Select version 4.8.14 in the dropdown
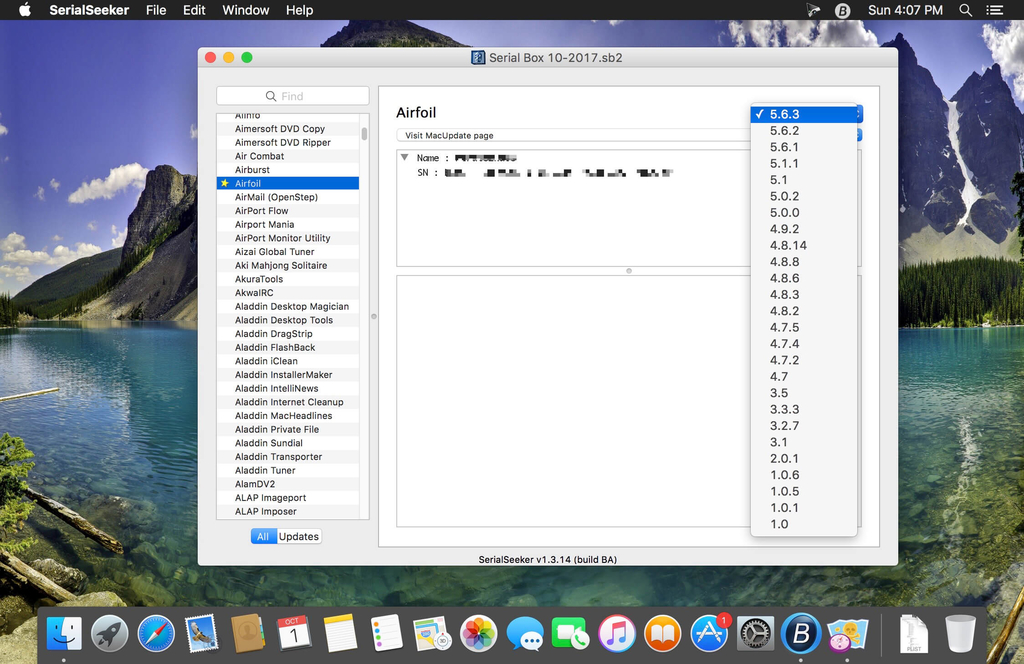 click(x=788, y=245)
